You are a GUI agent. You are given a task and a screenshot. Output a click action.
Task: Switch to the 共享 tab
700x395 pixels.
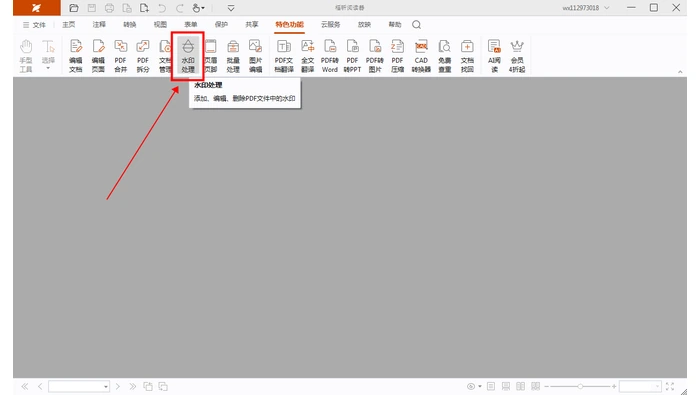click(x=252, y=25)
